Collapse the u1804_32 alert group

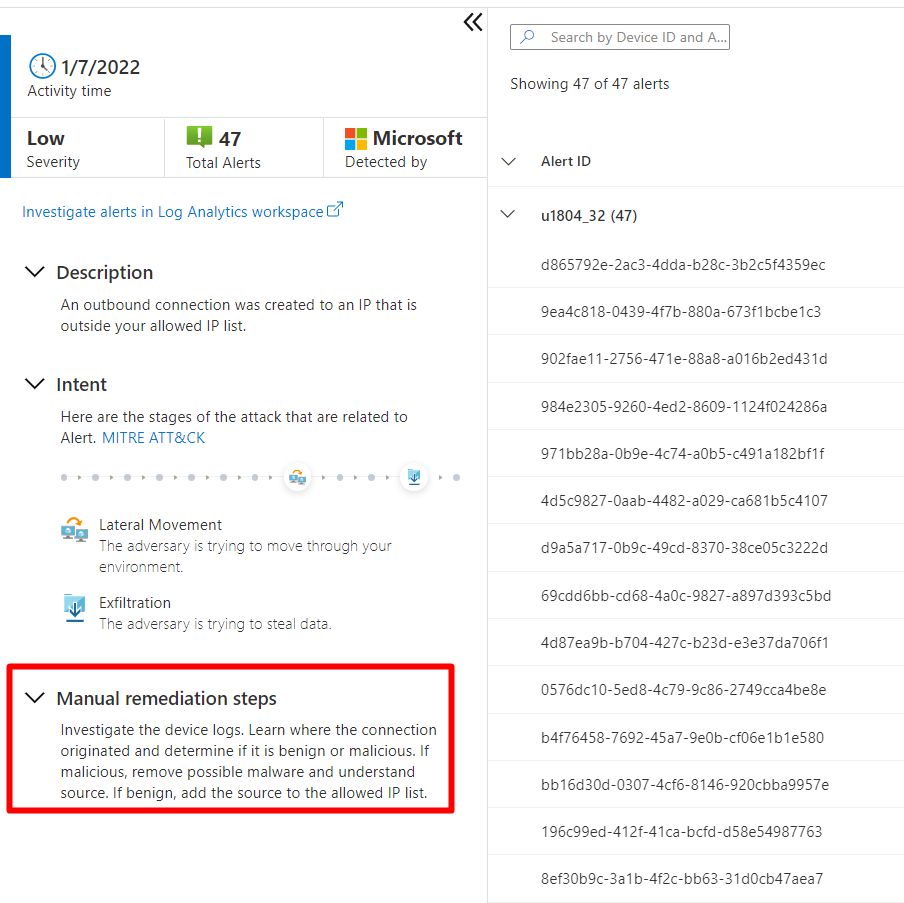[508, 215]
